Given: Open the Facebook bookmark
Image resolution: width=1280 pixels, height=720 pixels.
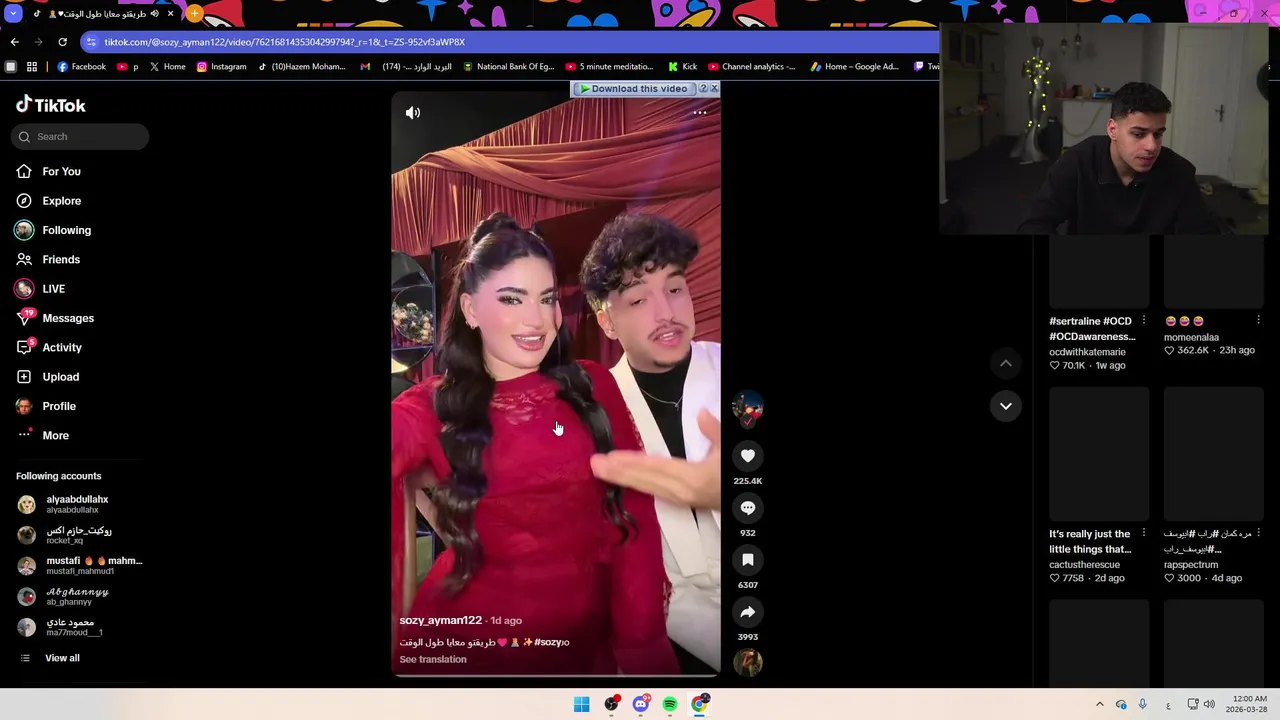Looking at the screenshot, I should pos(81,67).
